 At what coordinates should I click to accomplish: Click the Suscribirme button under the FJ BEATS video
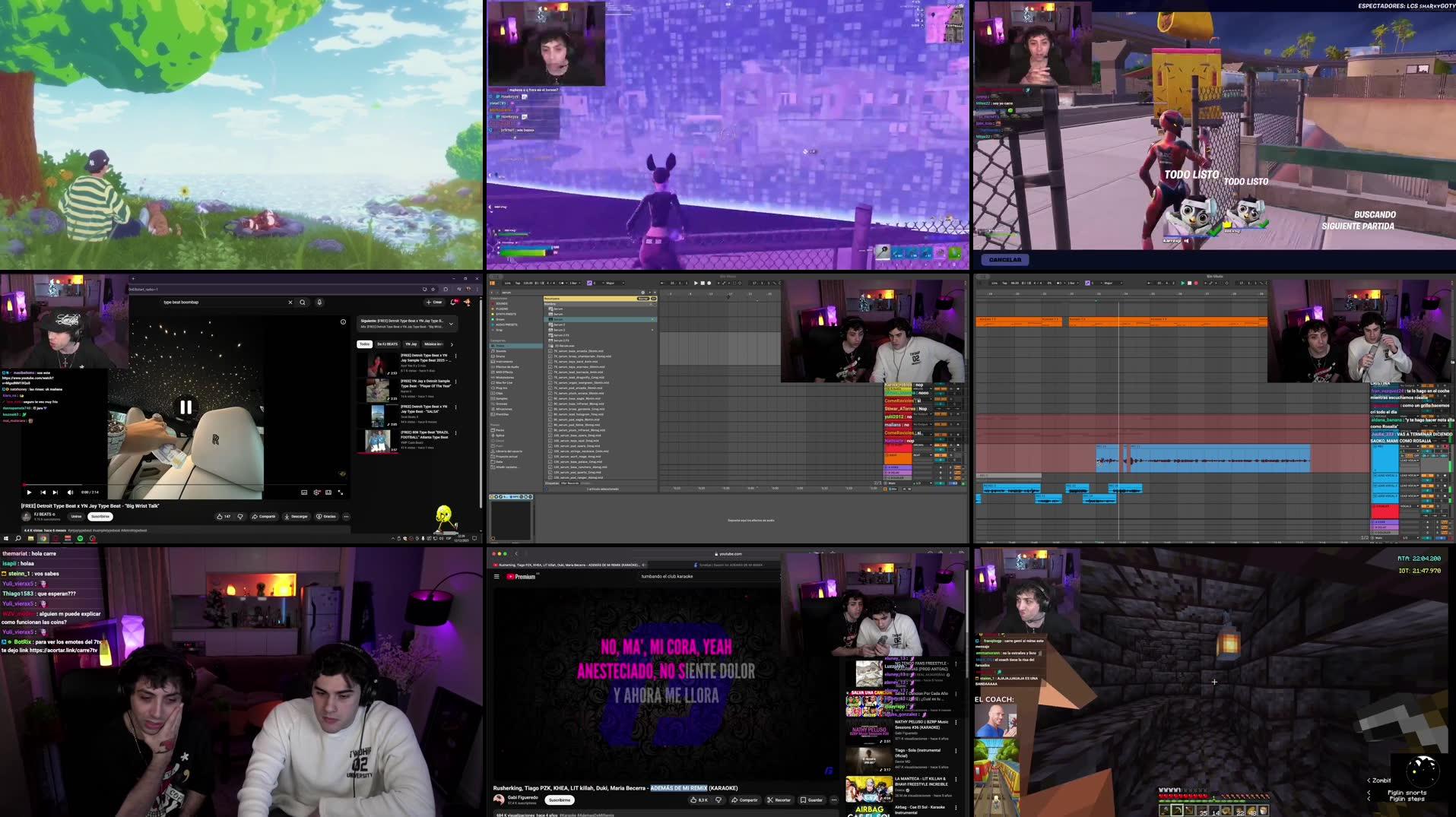[x=100, y=516]
